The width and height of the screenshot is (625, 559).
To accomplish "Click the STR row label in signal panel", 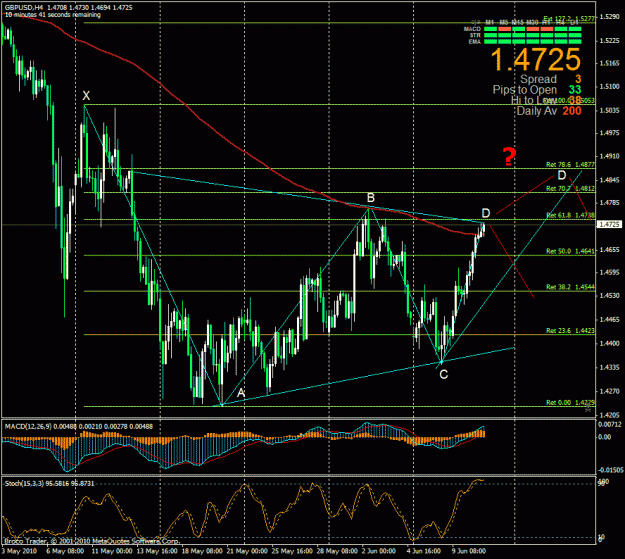I will tap(475, 35).
